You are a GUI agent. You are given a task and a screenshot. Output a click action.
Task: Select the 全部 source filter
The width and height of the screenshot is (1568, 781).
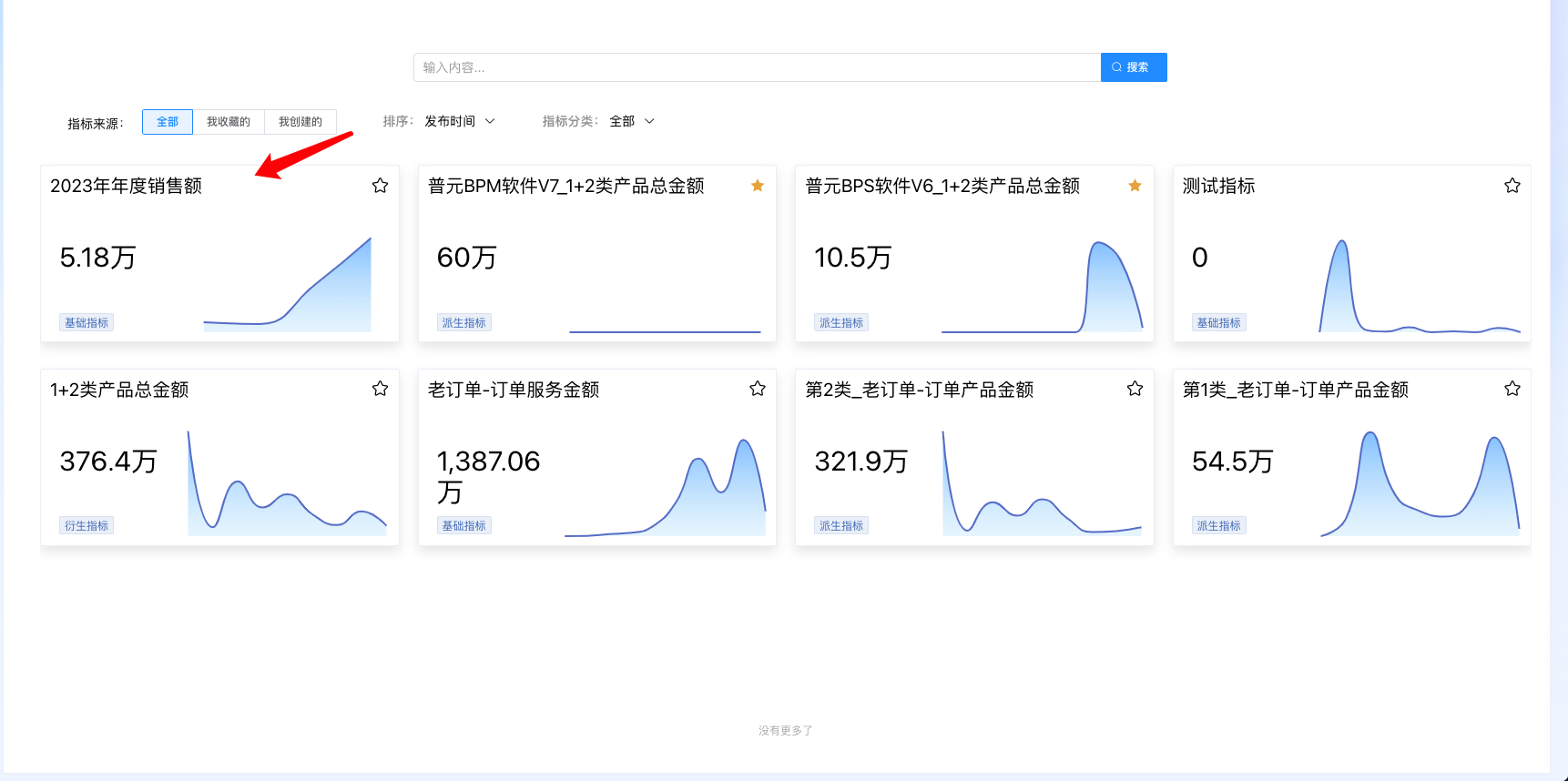click(168, 122)
